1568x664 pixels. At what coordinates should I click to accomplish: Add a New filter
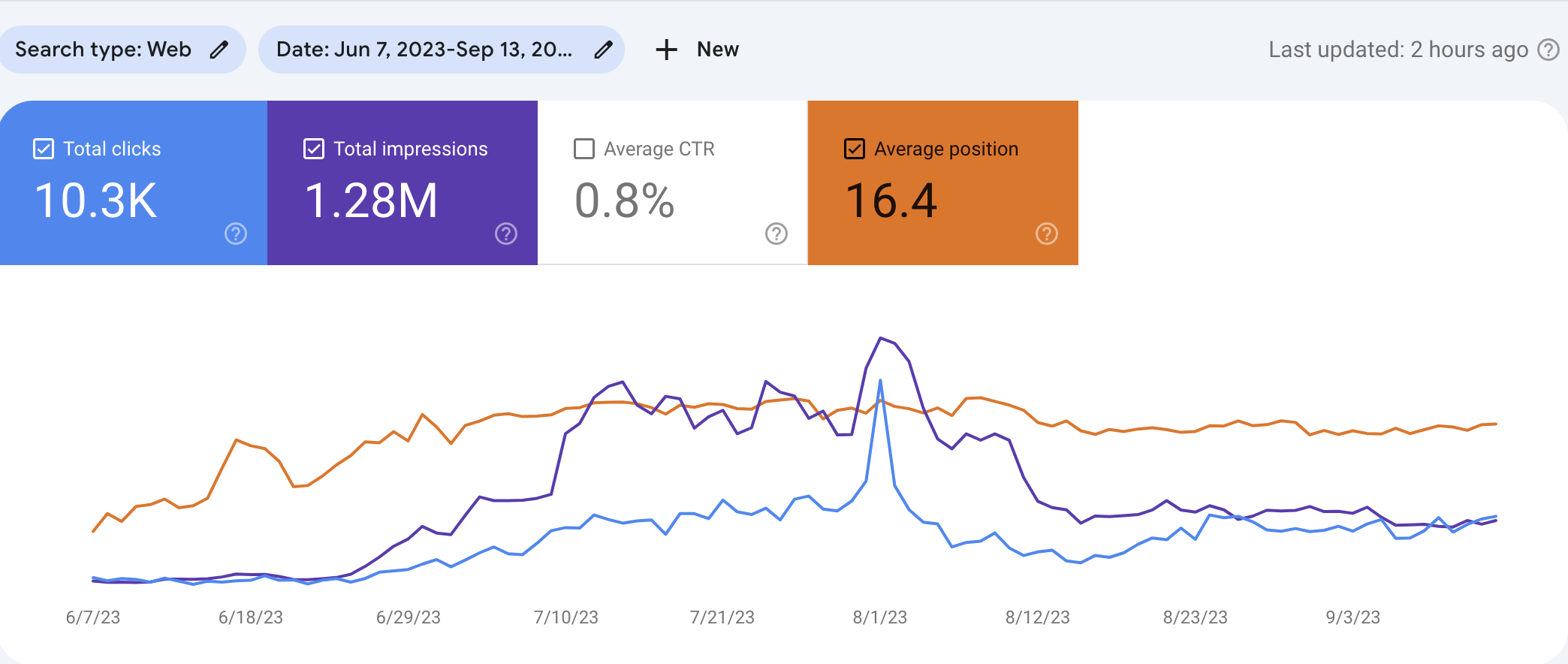[697, 50]
